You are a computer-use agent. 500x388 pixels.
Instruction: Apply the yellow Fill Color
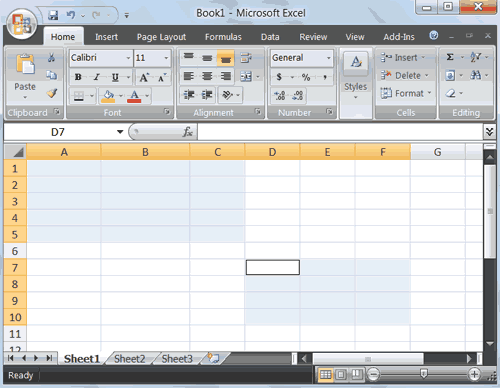[x=108, y=96]
